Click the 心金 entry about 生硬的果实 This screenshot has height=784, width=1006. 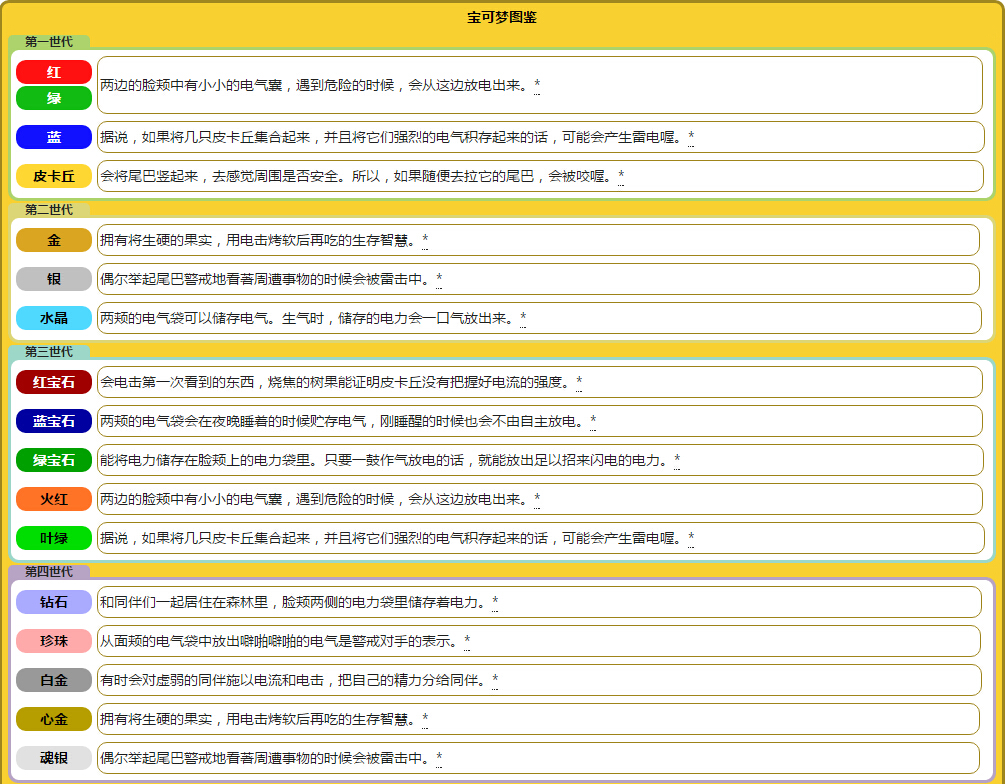[259, 719]
